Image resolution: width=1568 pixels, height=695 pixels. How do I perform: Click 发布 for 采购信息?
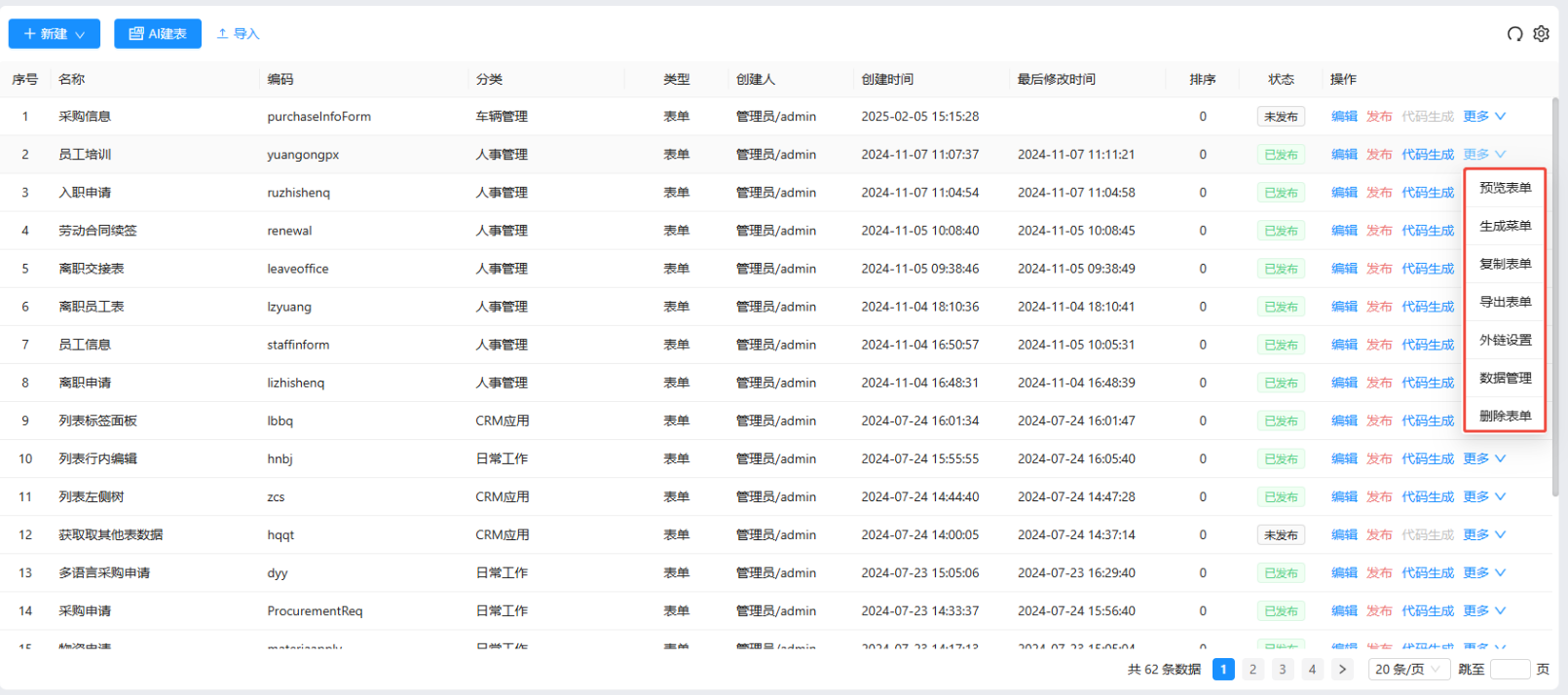1379,117
